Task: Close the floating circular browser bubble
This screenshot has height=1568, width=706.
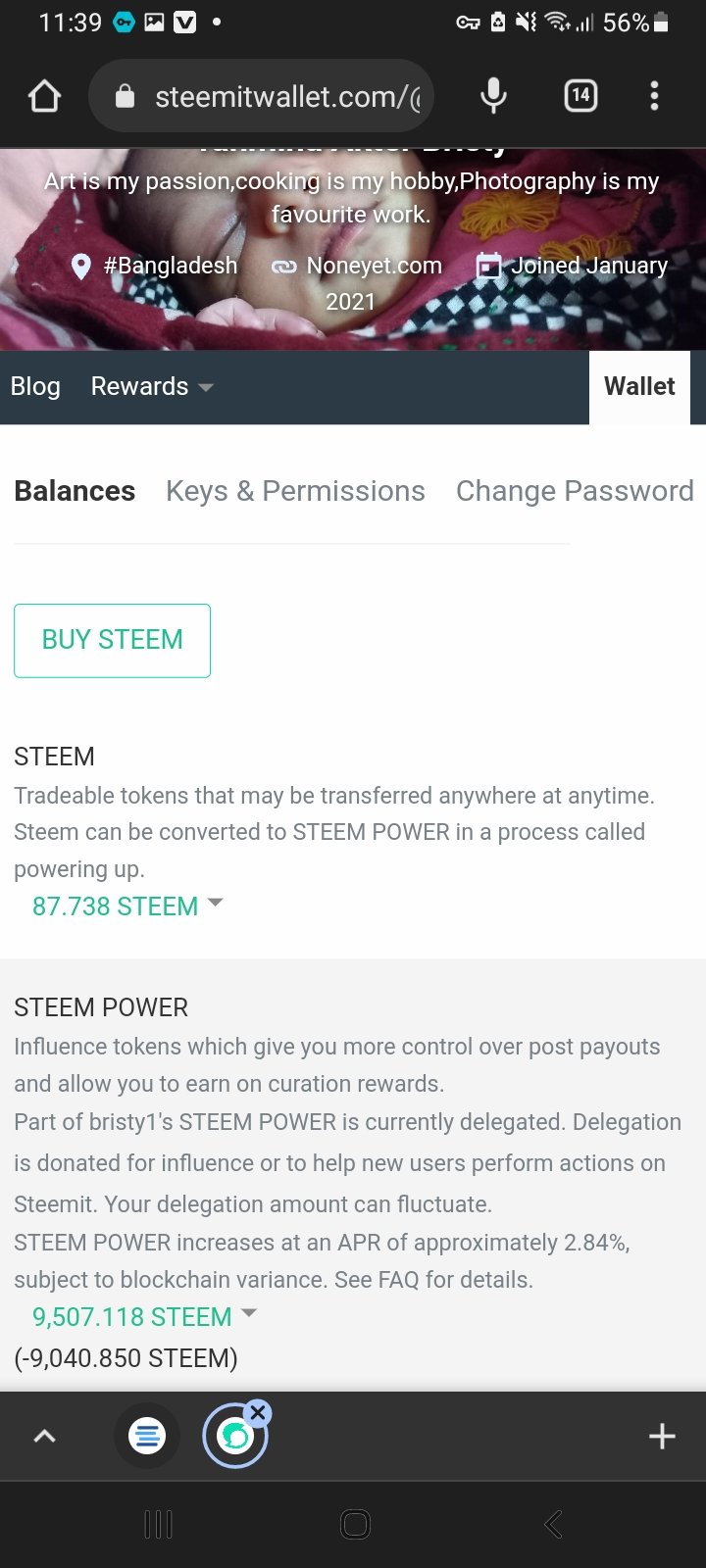Action: coord(258,1412)
